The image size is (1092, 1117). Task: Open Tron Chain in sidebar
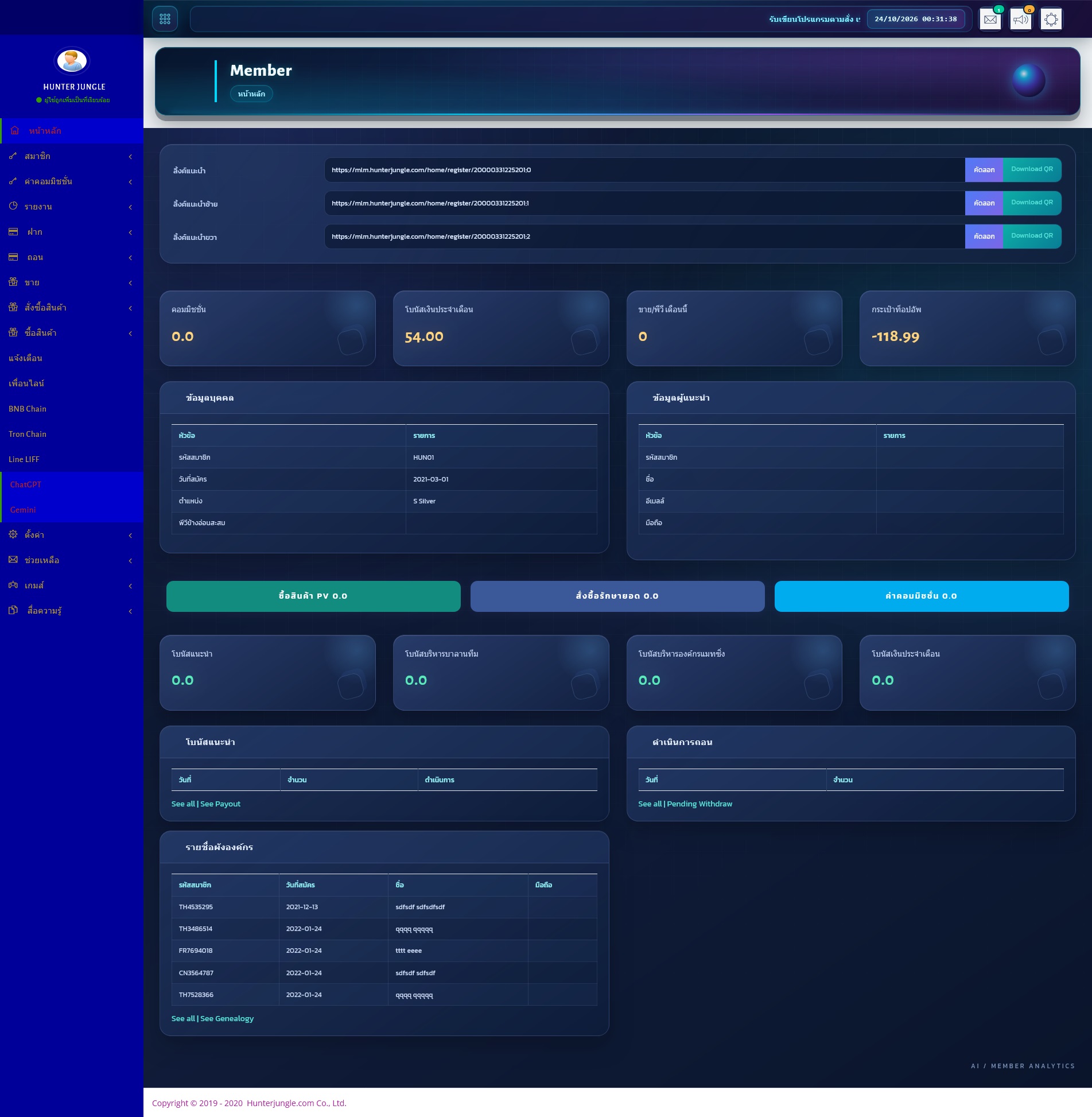72,434
